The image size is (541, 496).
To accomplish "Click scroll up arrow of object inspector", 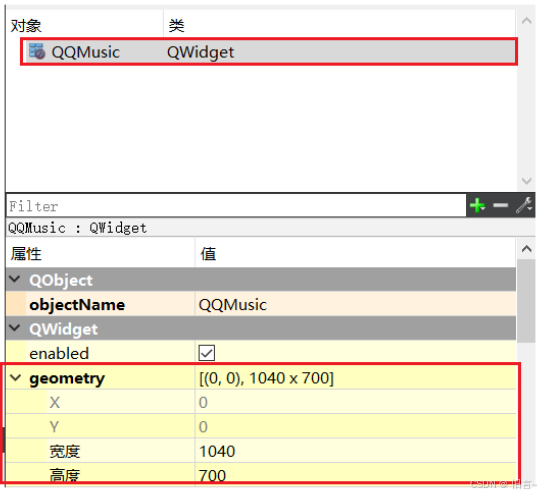I will click(x=526, y=21).
